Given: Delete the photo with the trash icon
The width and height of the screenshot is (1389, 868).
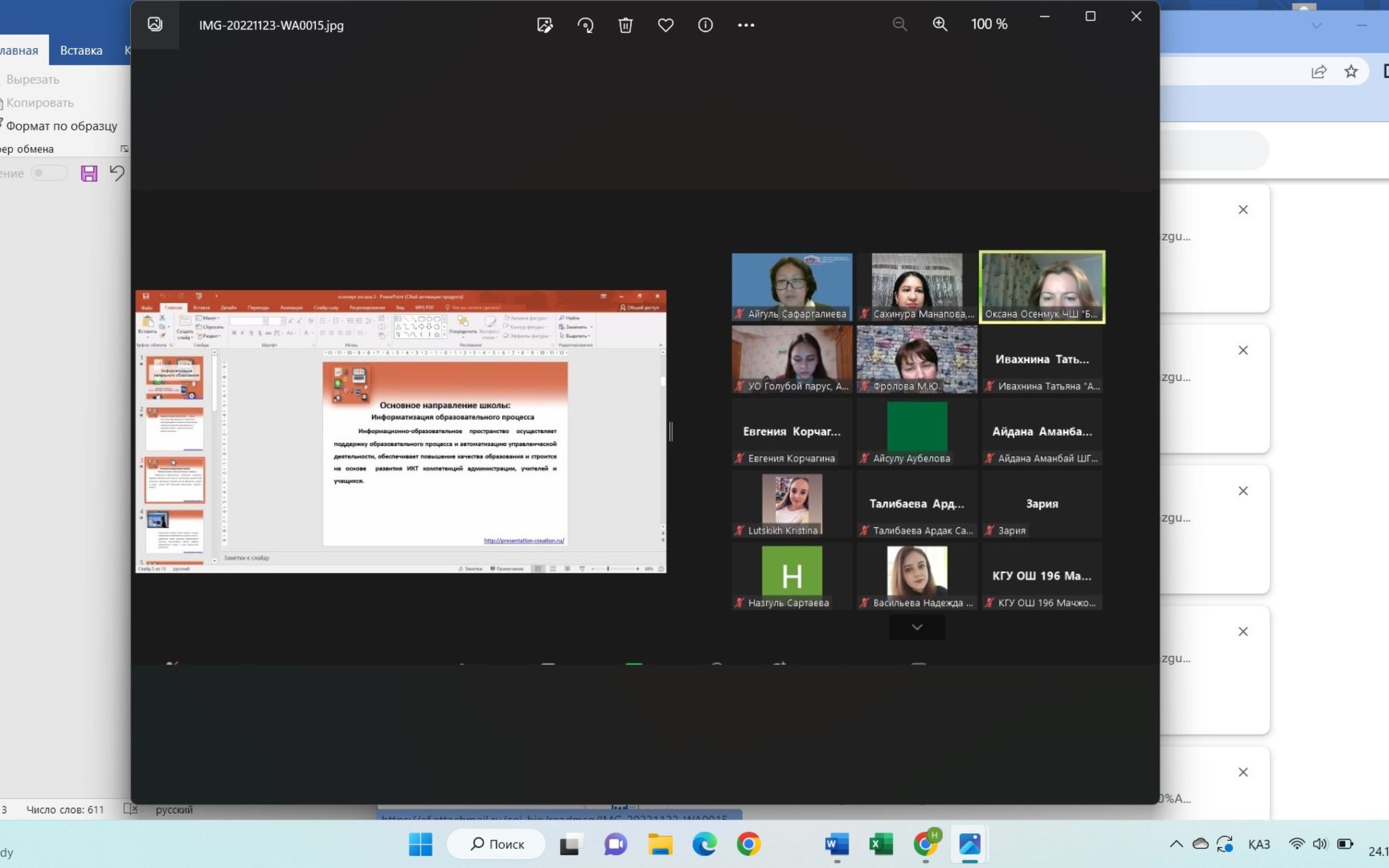Looking at the screenshot, I should (625, 25).
